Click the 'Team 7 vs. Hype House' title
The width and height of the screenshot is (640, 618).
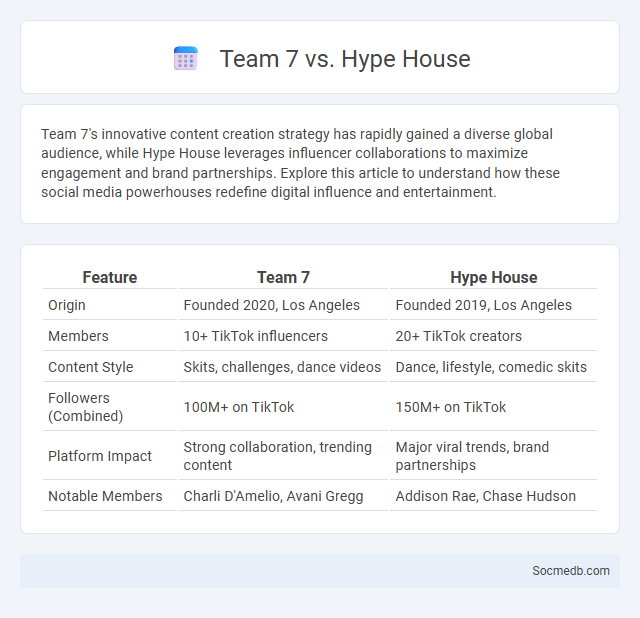click(345, 59)
